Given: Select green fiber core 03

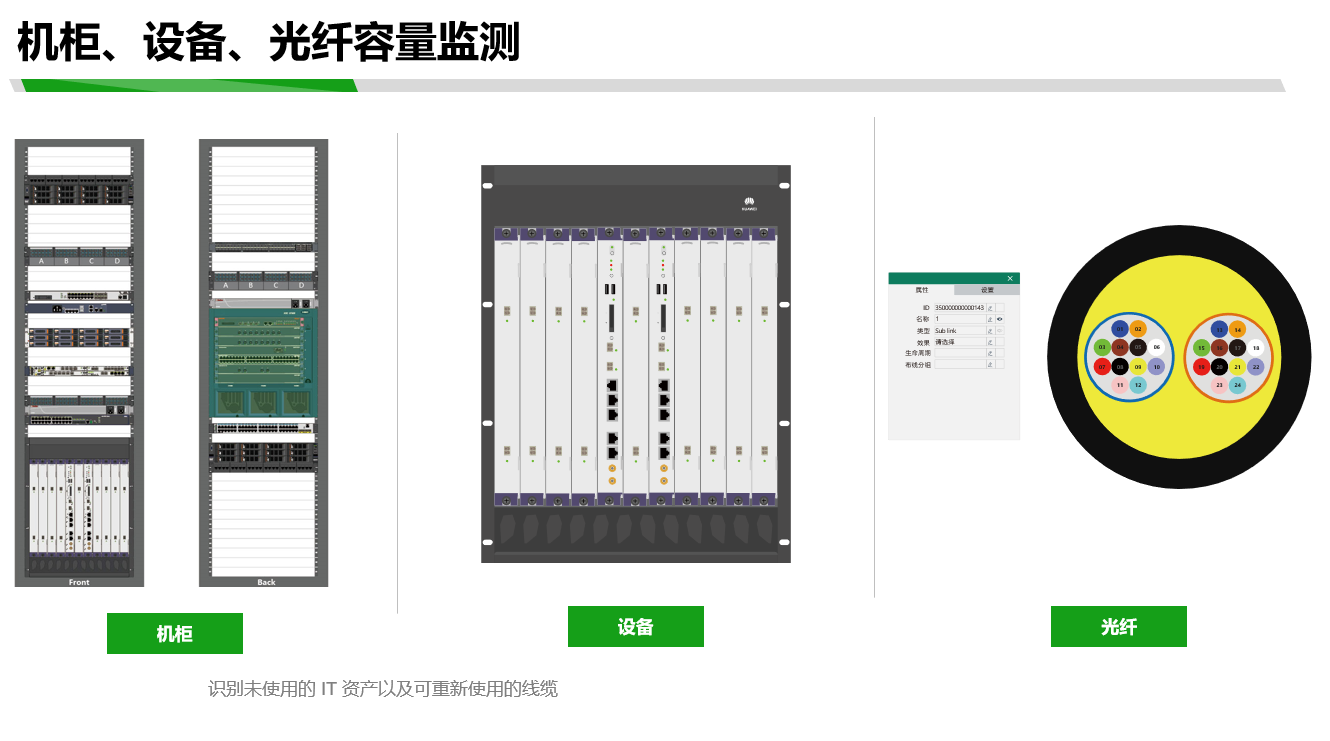Looking at the screenshot, I should pos(1102,347).
